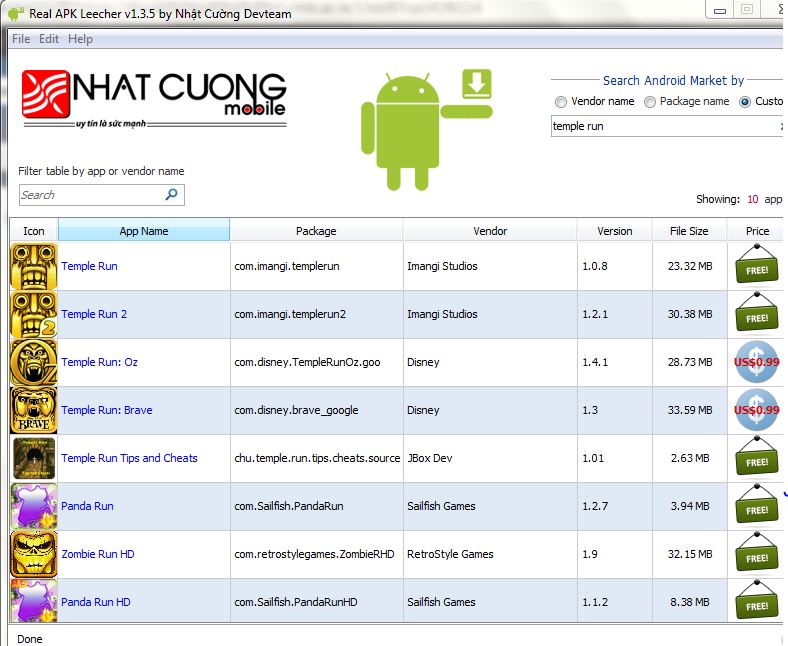Sort table by File Size column

tap(689, 231)
